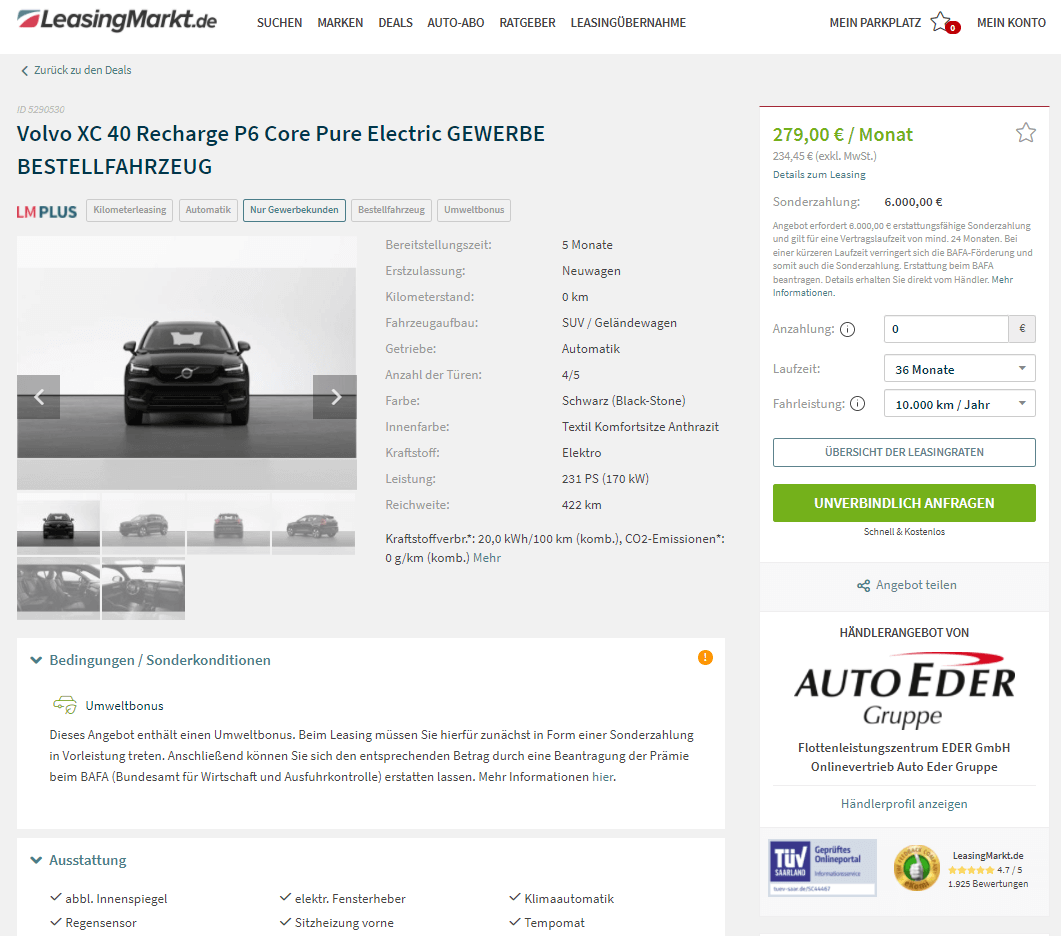Screen dimensions: 1061x936
Task: Open the TÜV Saarland certification badge
Action: (x=822, y=868)
